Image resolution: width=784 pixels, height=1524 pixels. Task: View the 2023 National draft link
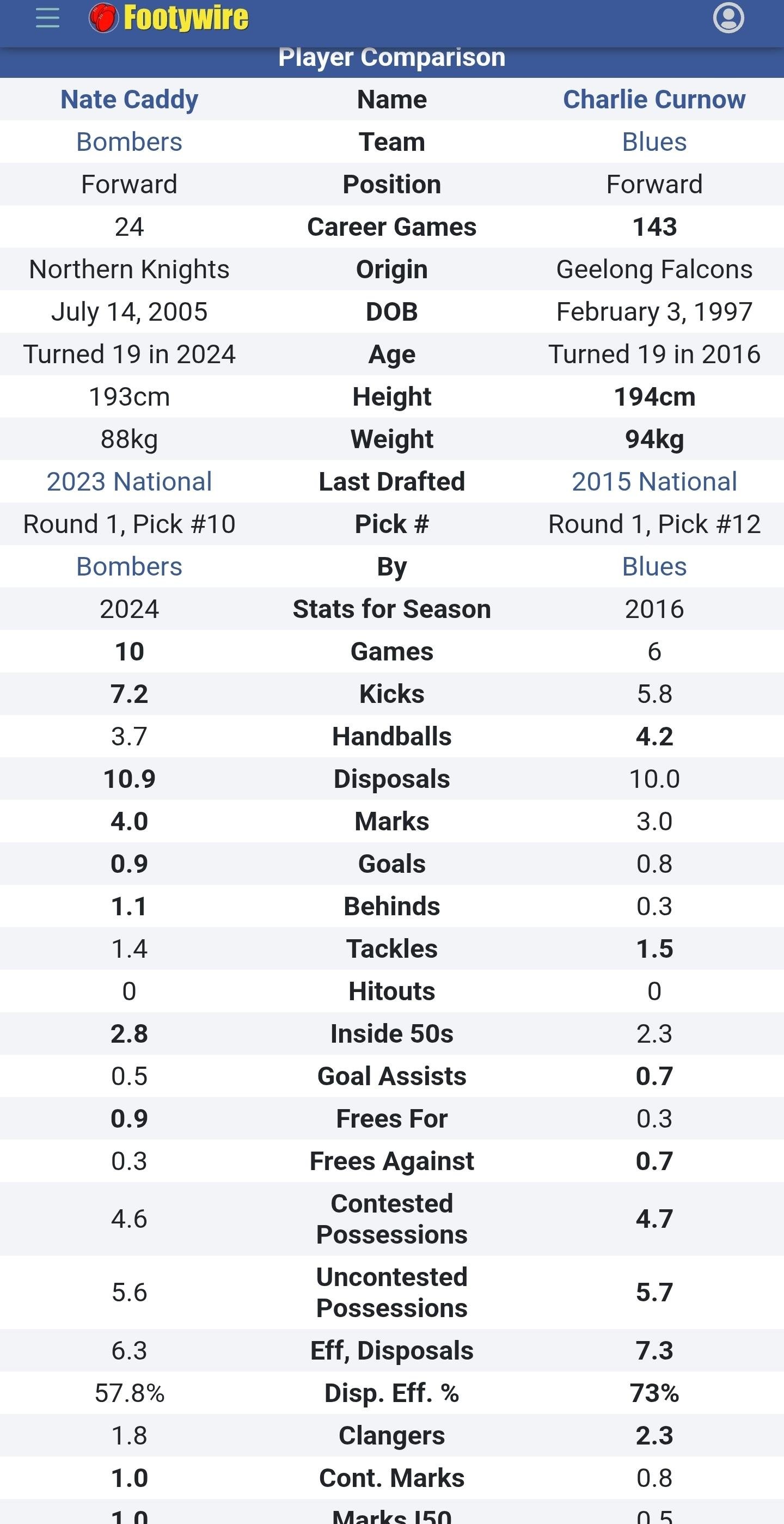pos(130,481)
